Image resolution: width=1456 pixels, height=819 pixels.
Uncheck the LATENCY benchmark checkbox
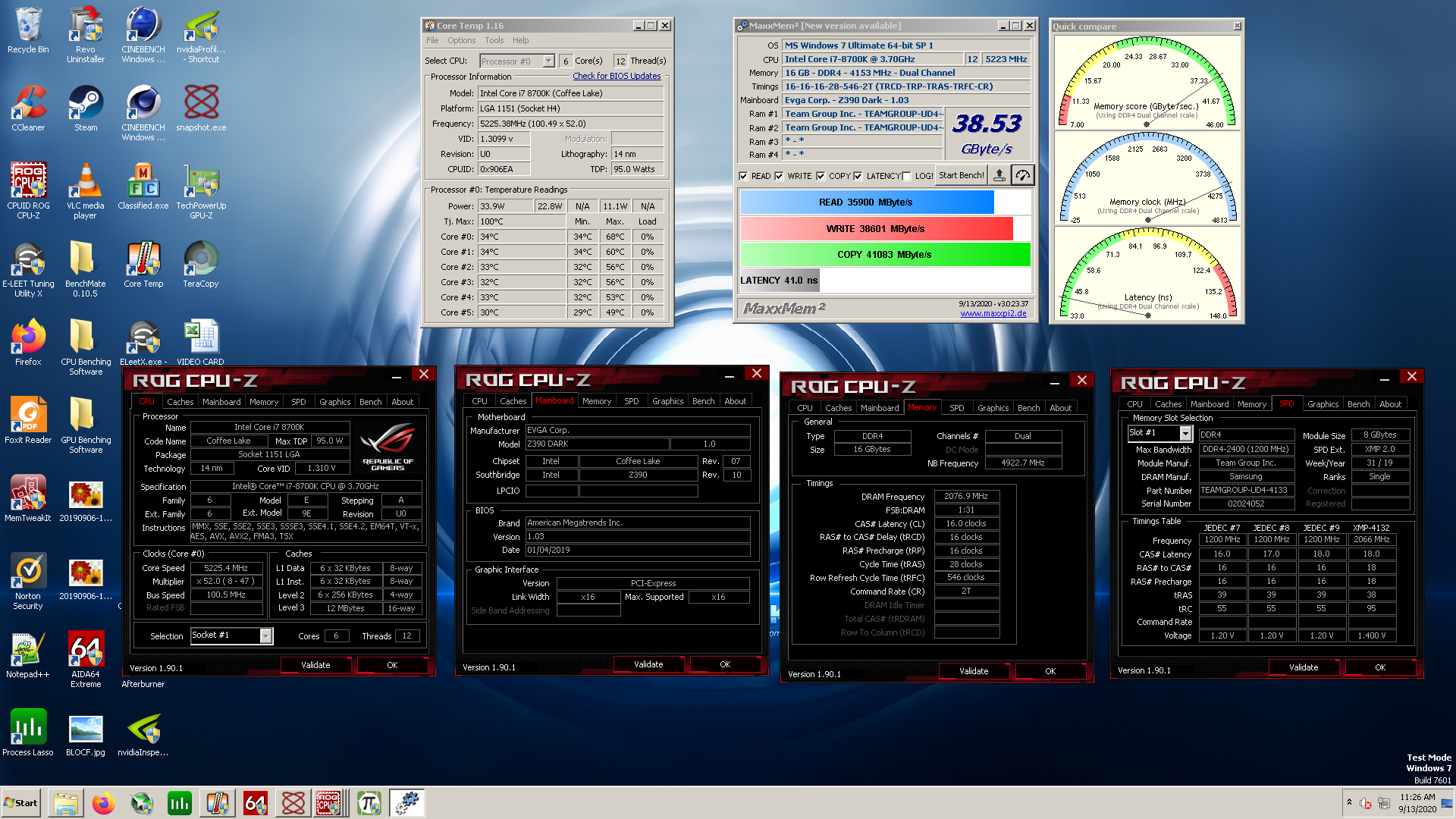858,176
